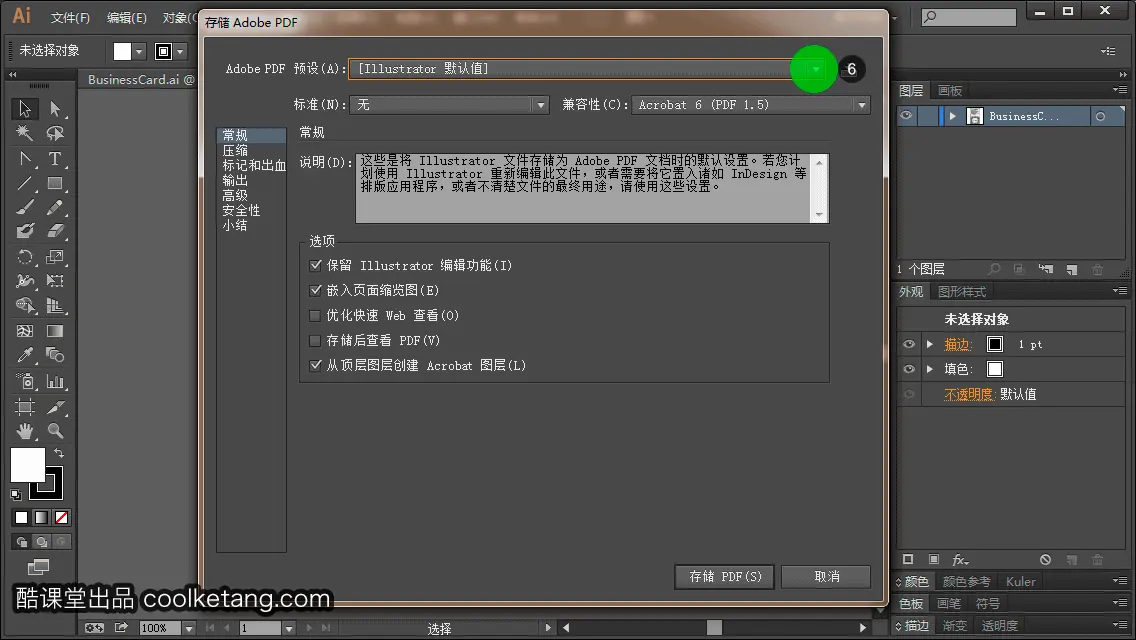Select the Rotate tool
The width and height of the screenshot is (1136, 640).
[25, 257]
